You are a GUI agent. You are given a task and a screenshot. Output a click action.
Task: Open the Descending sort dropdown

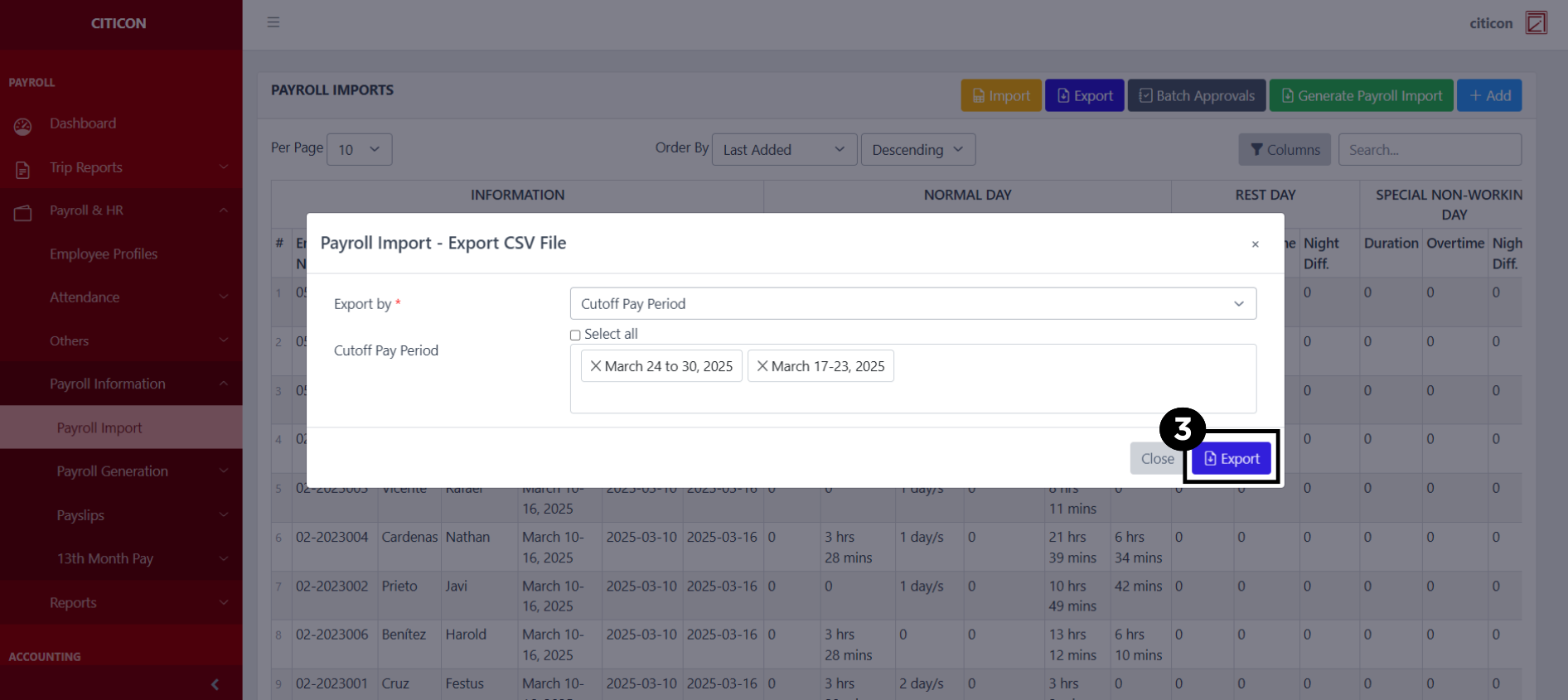917,150
